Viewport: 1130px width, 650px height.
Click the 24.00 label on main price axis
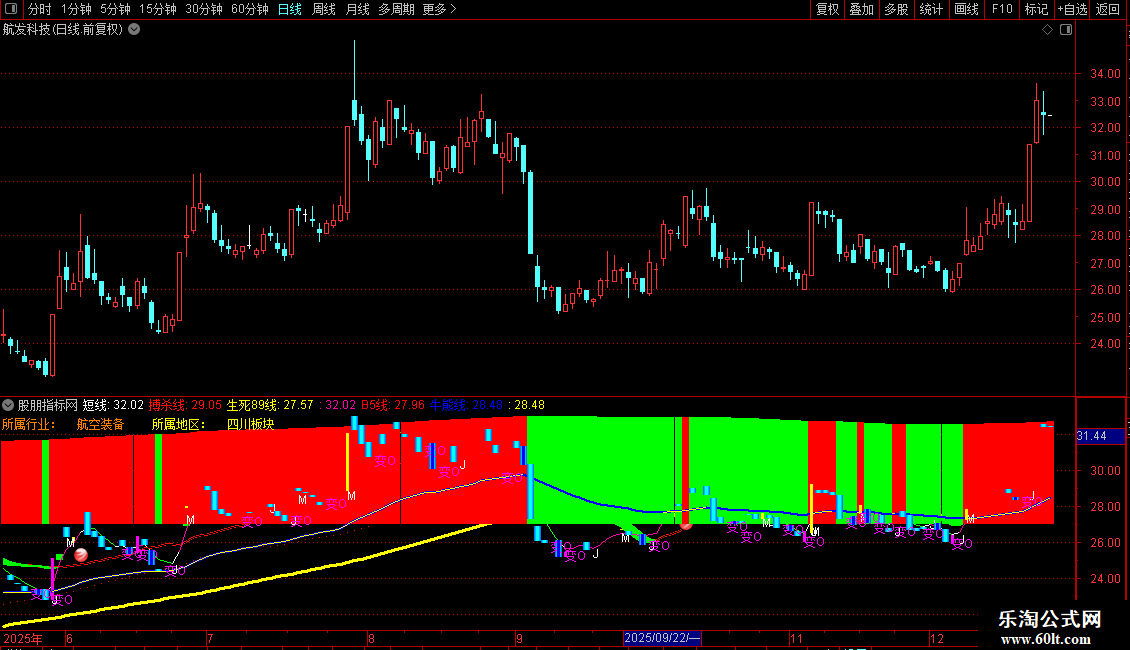click(1105, 344)
